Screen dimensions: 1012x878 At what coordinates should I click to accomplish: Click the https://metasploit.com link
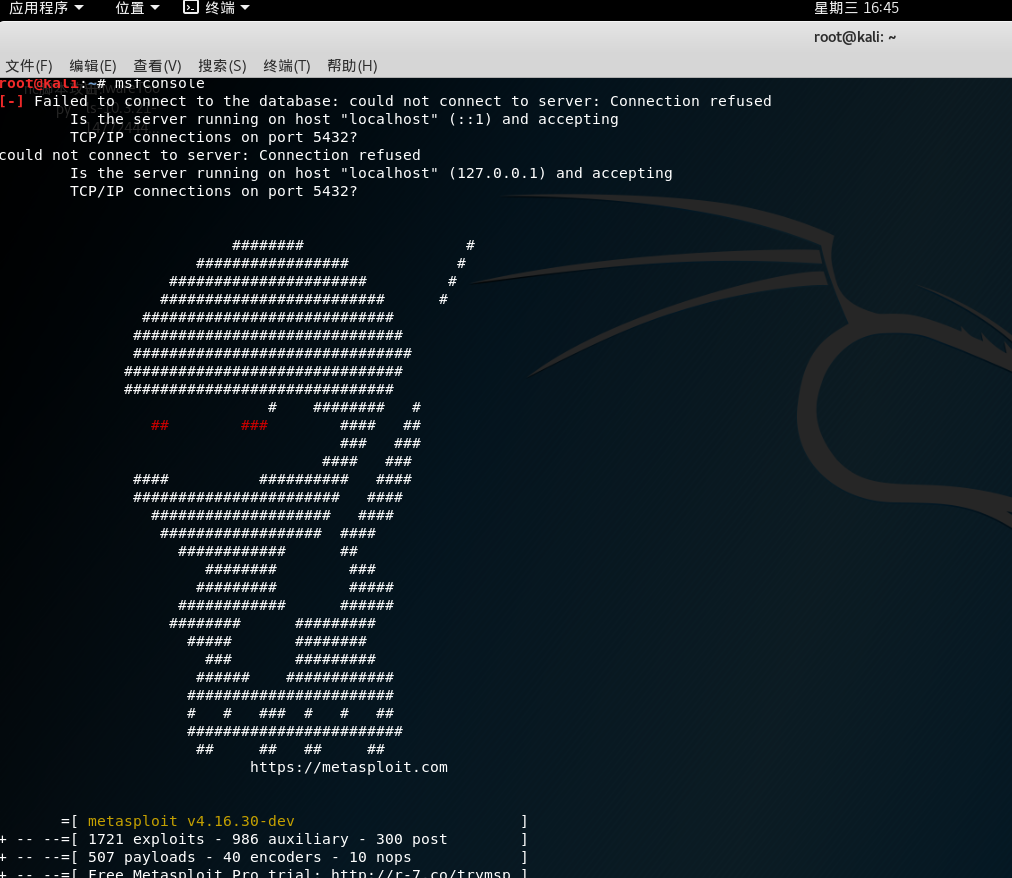(349, 767)
